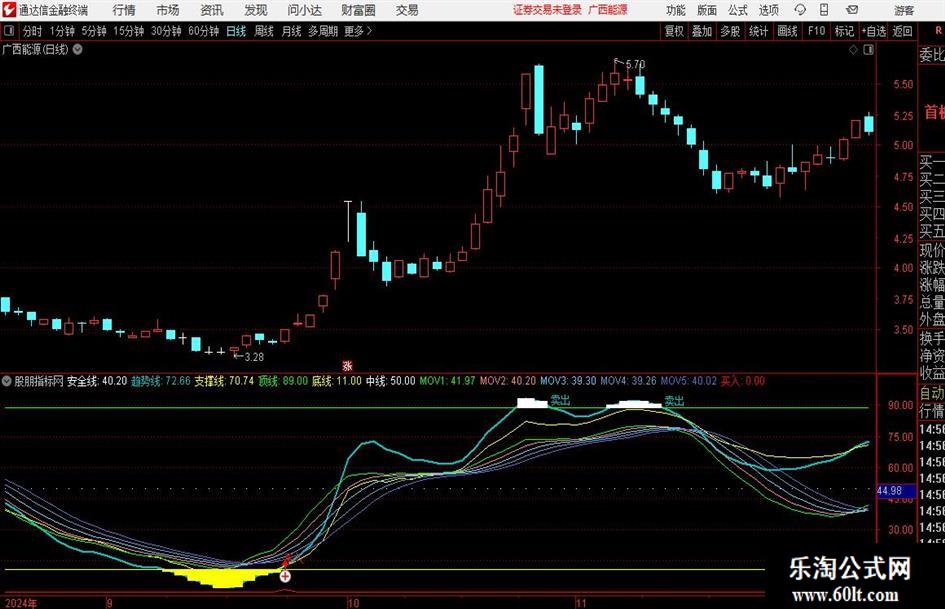Open the 发现 menu

coord(256,10)
